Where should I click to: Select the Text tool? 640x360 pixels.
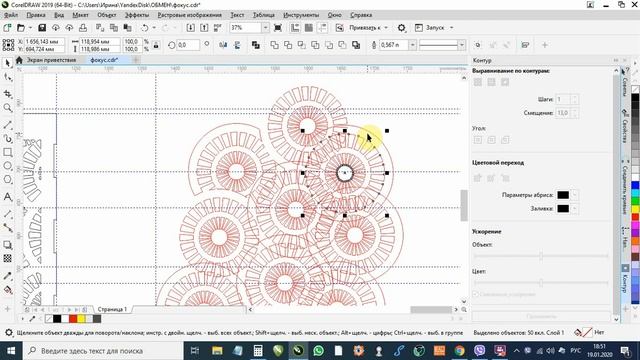tap(7, 197)
